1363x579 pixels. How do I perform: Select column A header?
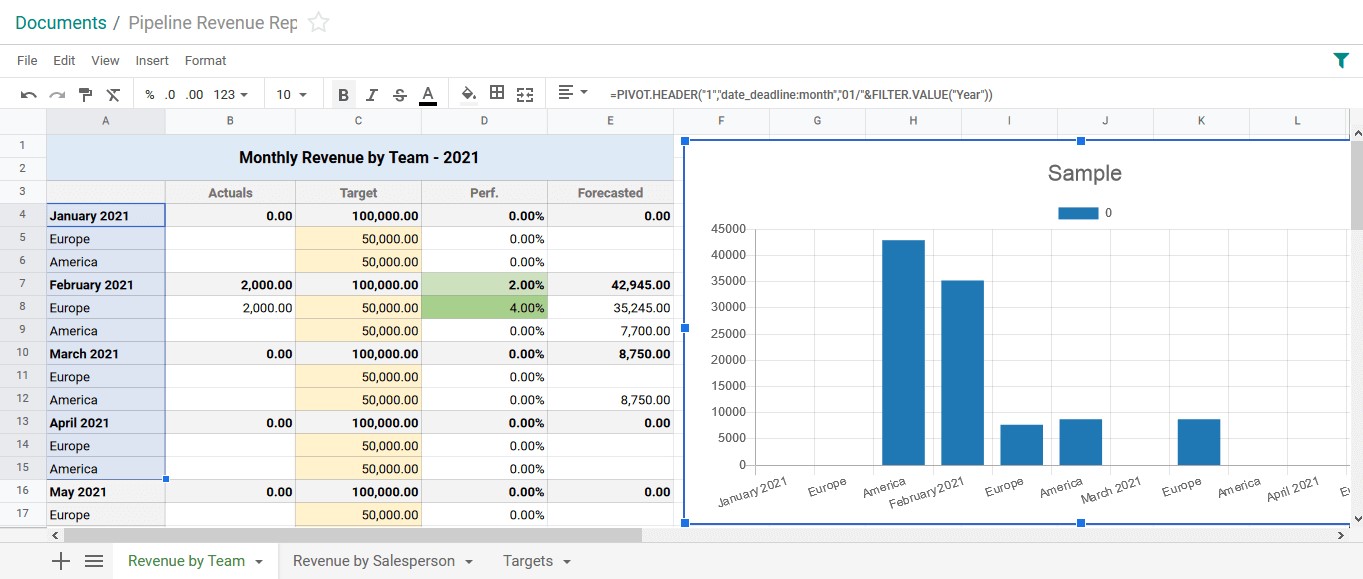pyautogui.click(x=106, y=121)
